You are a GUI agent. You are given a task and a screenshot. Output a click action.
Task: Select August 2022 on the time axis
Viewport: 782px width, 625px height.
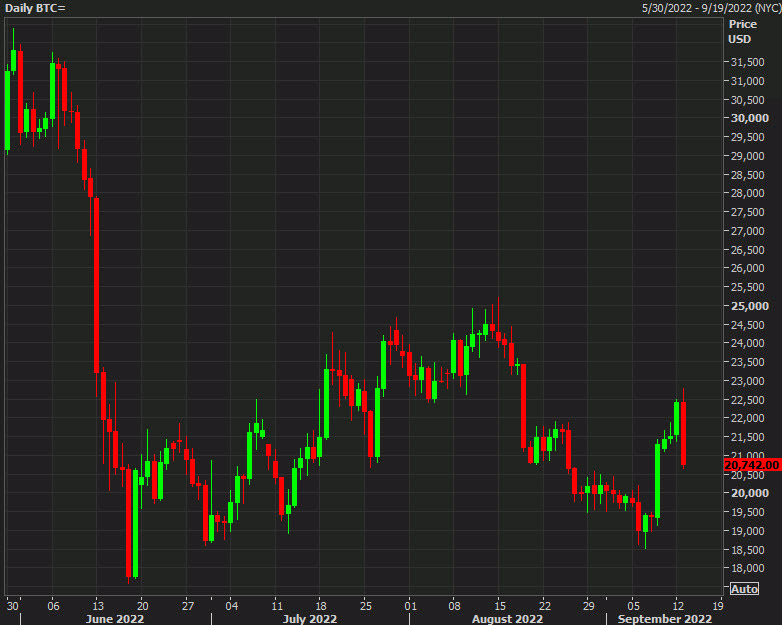pos(508,619)
